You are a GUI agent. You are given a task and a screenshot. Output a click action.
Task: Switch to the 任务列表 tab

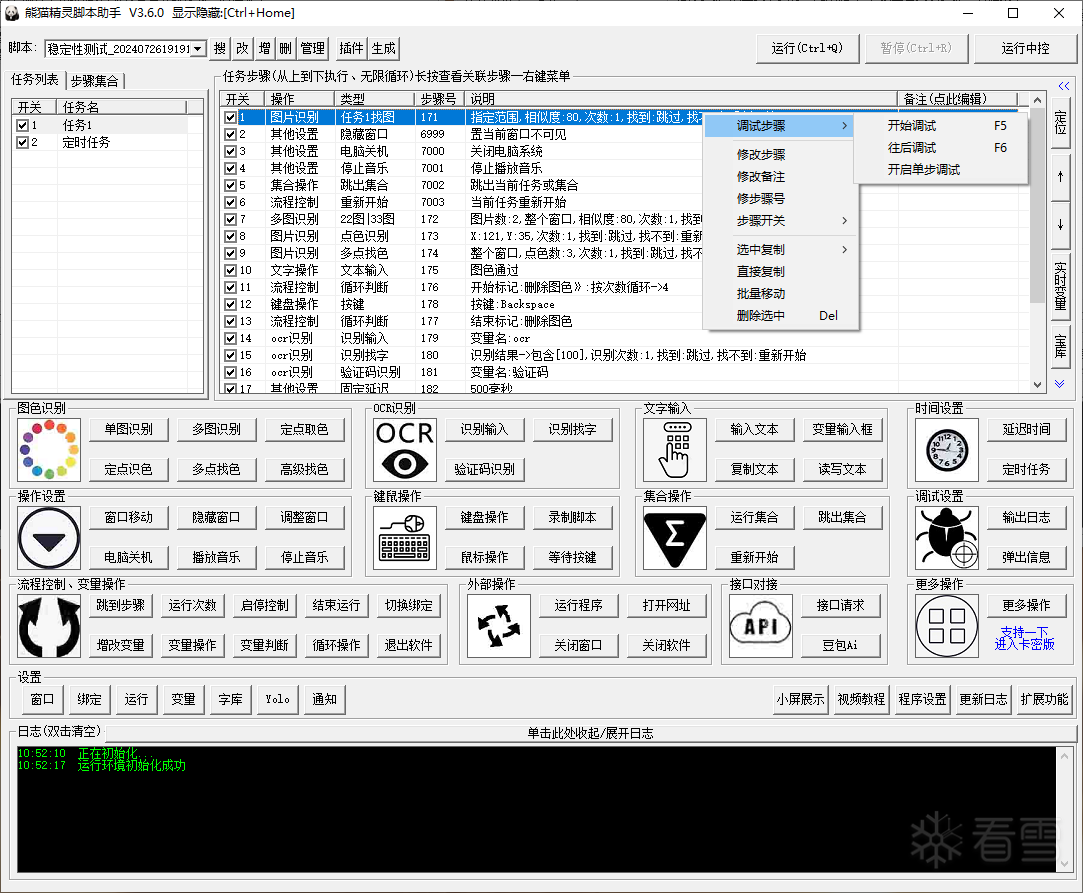[x=35, y=79]
